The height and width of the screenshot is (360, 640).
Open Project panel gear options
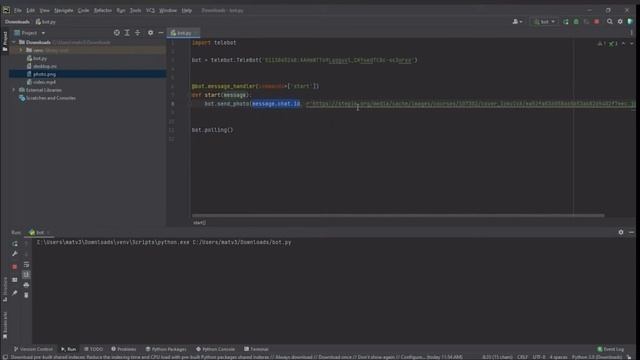[x=151, y=33]
